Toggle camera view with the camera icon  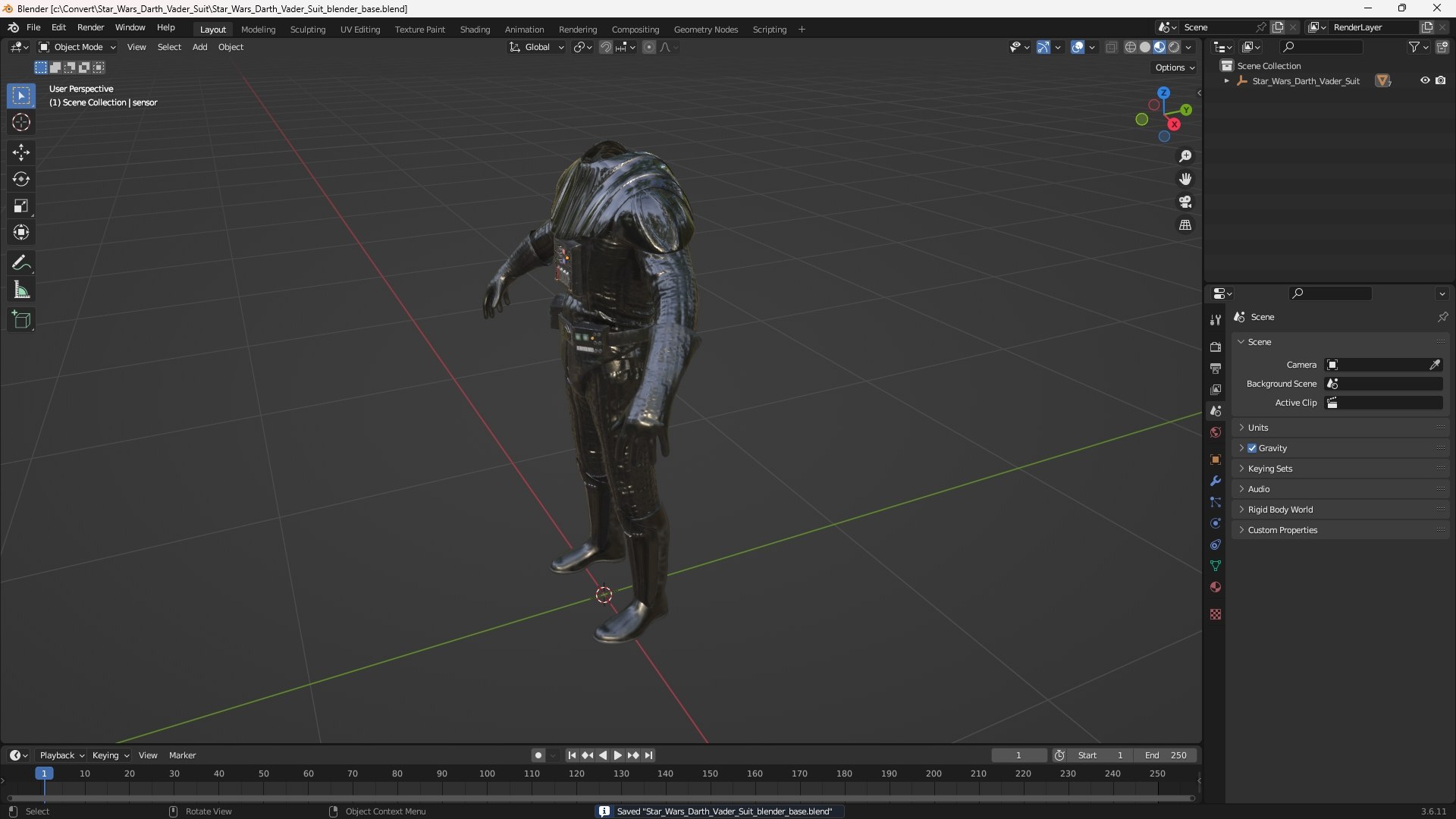pyautogui.click(x=1185, y=202)
